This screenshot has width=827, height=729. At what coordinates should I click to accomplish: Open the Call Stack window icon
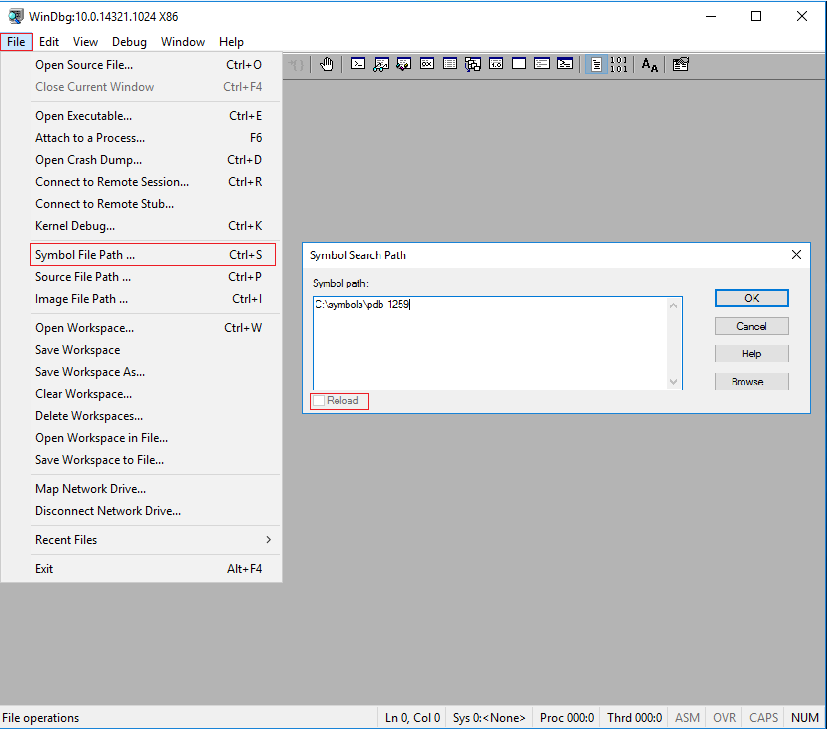pos(473,64)
